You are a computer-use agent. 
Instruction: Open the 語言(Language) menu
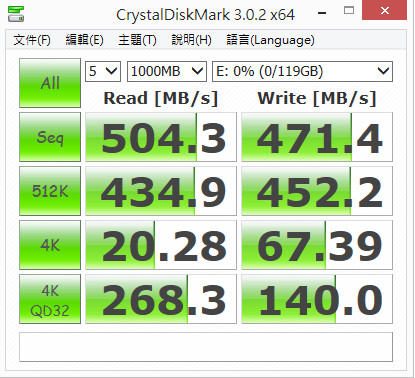point(270,40)
